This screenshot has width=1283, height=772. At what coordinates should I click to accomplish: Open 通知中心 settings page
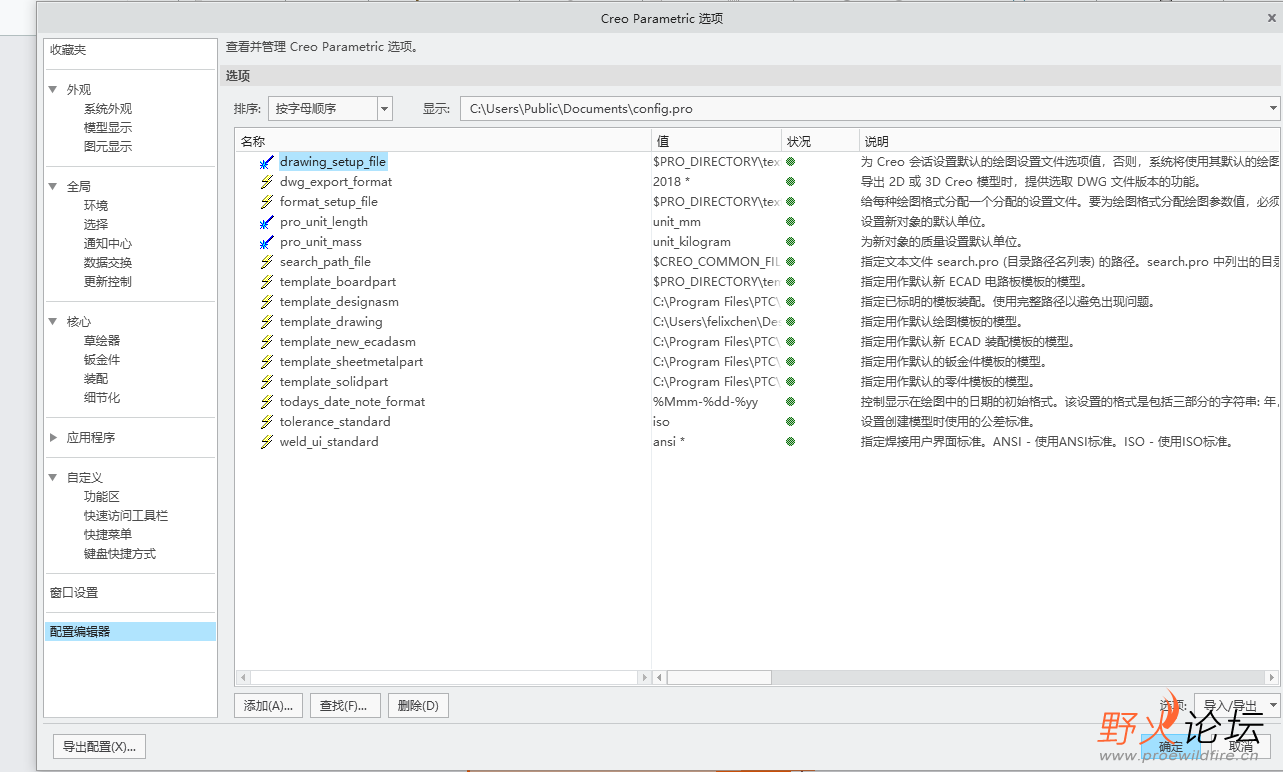point(107,244)
